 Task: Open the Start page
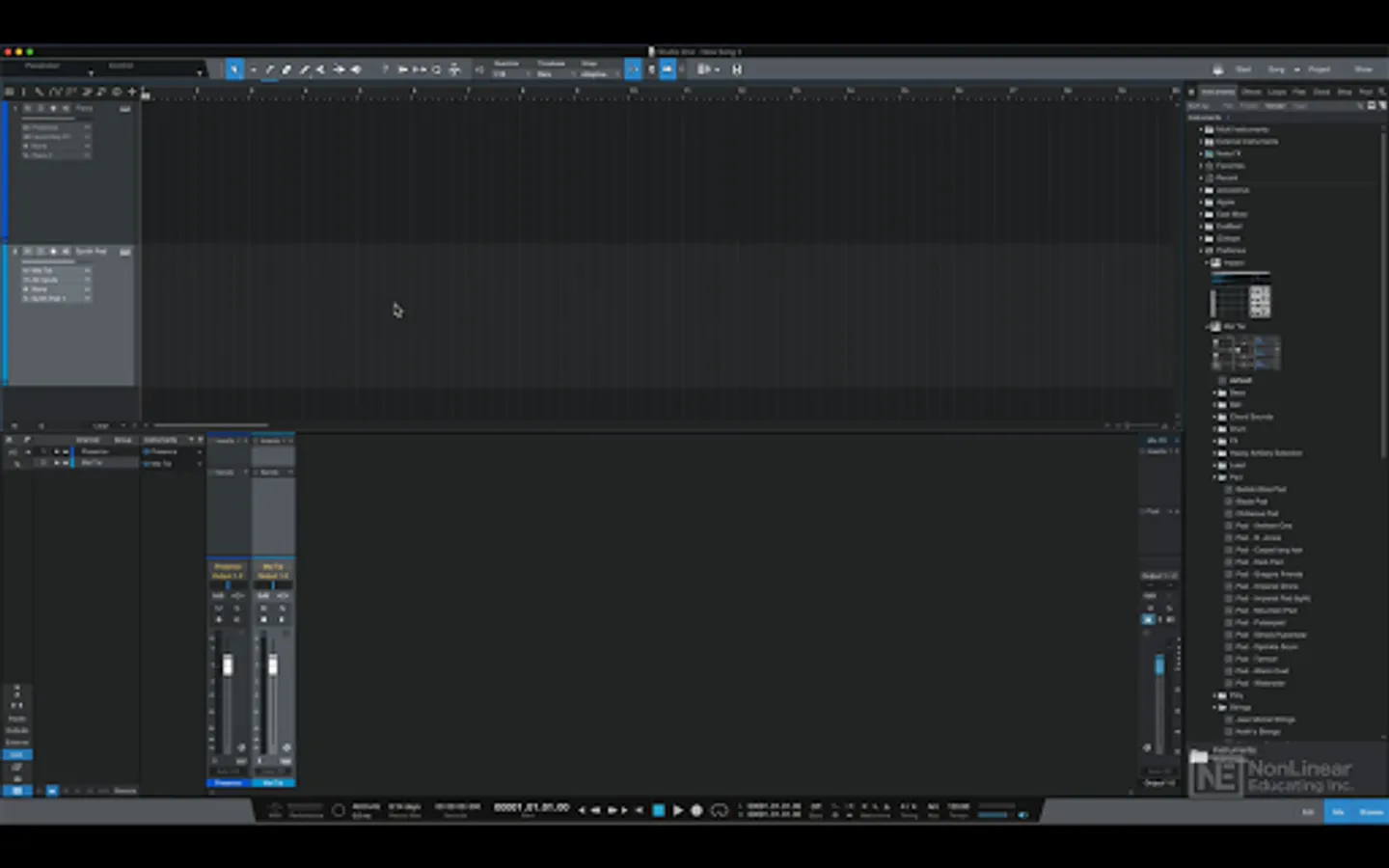tap(1243, 69)
